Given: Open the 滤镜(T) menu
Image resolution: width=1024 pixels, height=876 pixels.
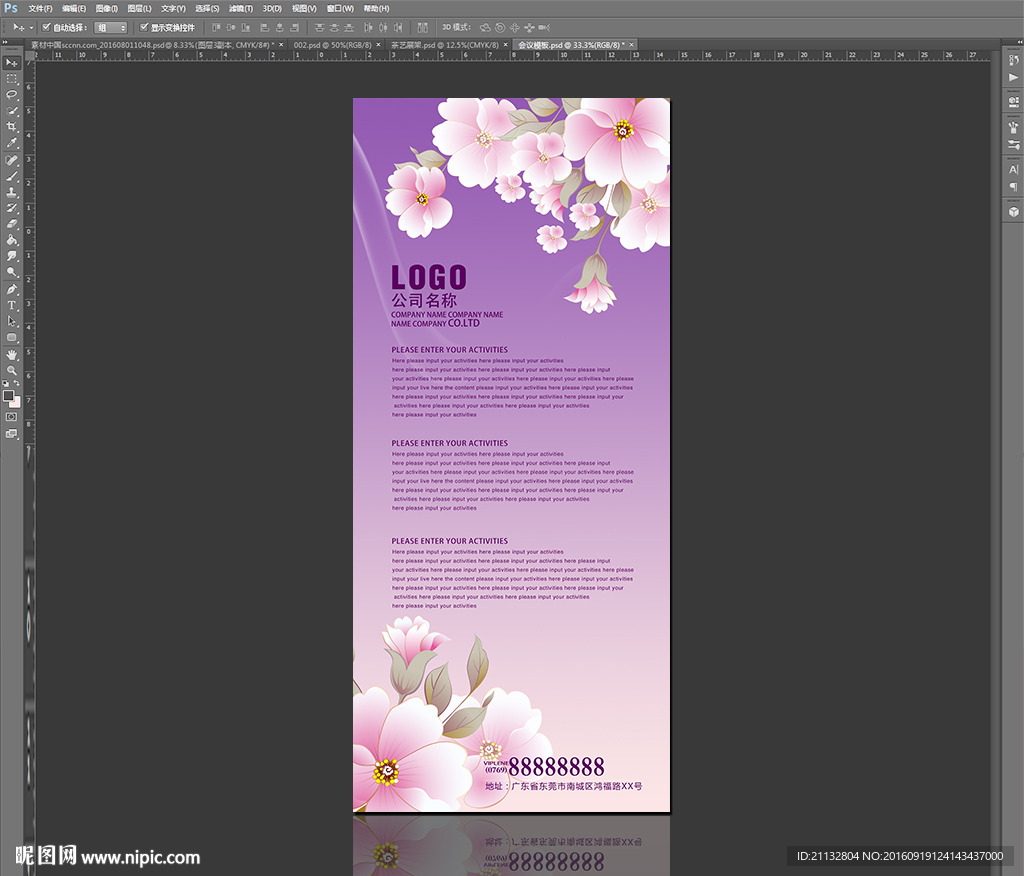Looking at the screenshot, I should click(x=239, y=8).
